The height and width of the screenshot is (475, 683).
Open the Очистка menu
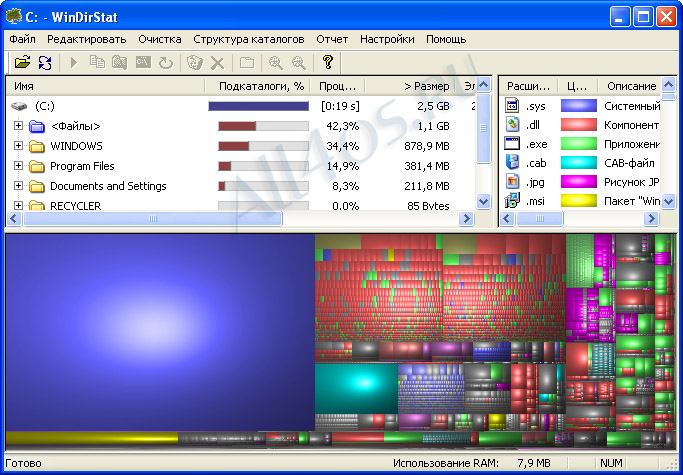point(160,39)
